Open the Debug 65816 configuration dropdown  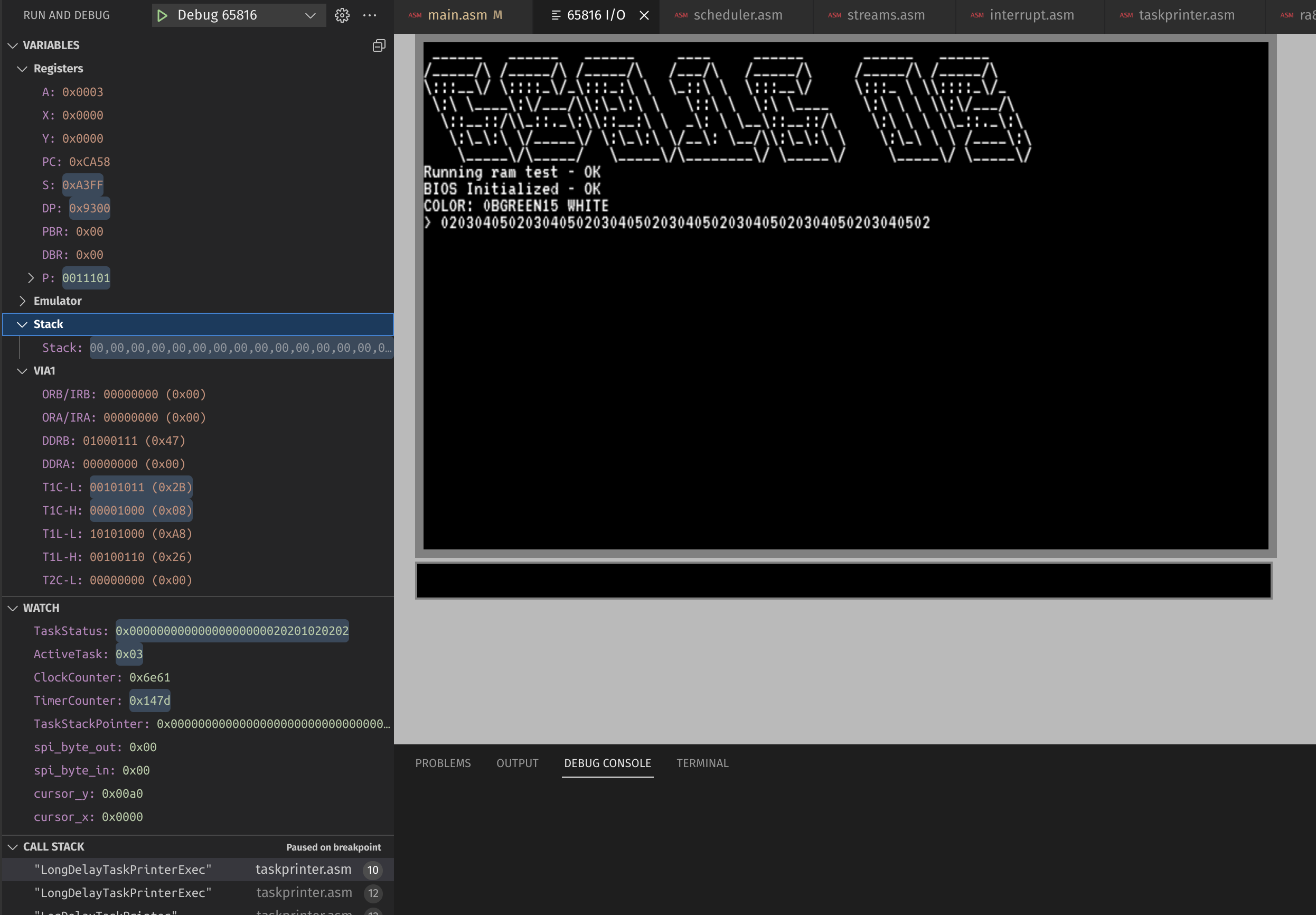(x=310, y=15)
